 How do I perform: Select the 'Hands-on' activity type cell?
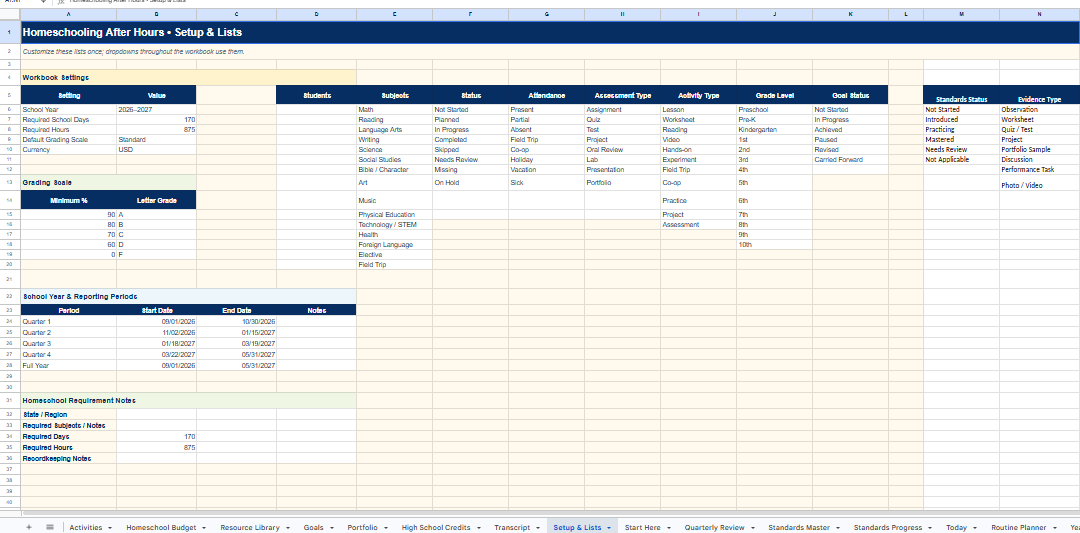(x=698, y=149)
